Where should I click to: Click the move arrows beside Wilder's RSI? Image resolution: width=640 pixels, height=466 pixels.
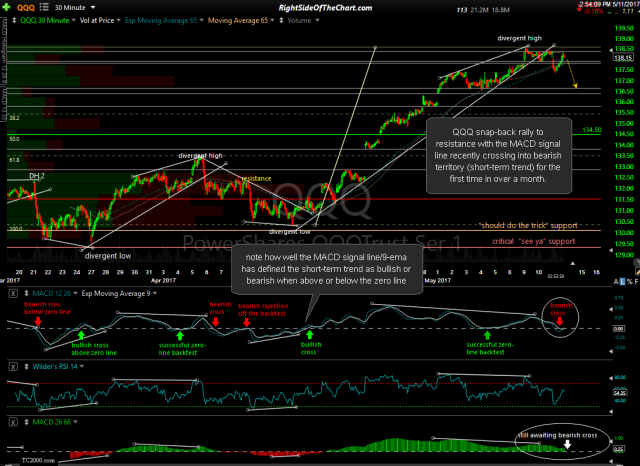27,367
